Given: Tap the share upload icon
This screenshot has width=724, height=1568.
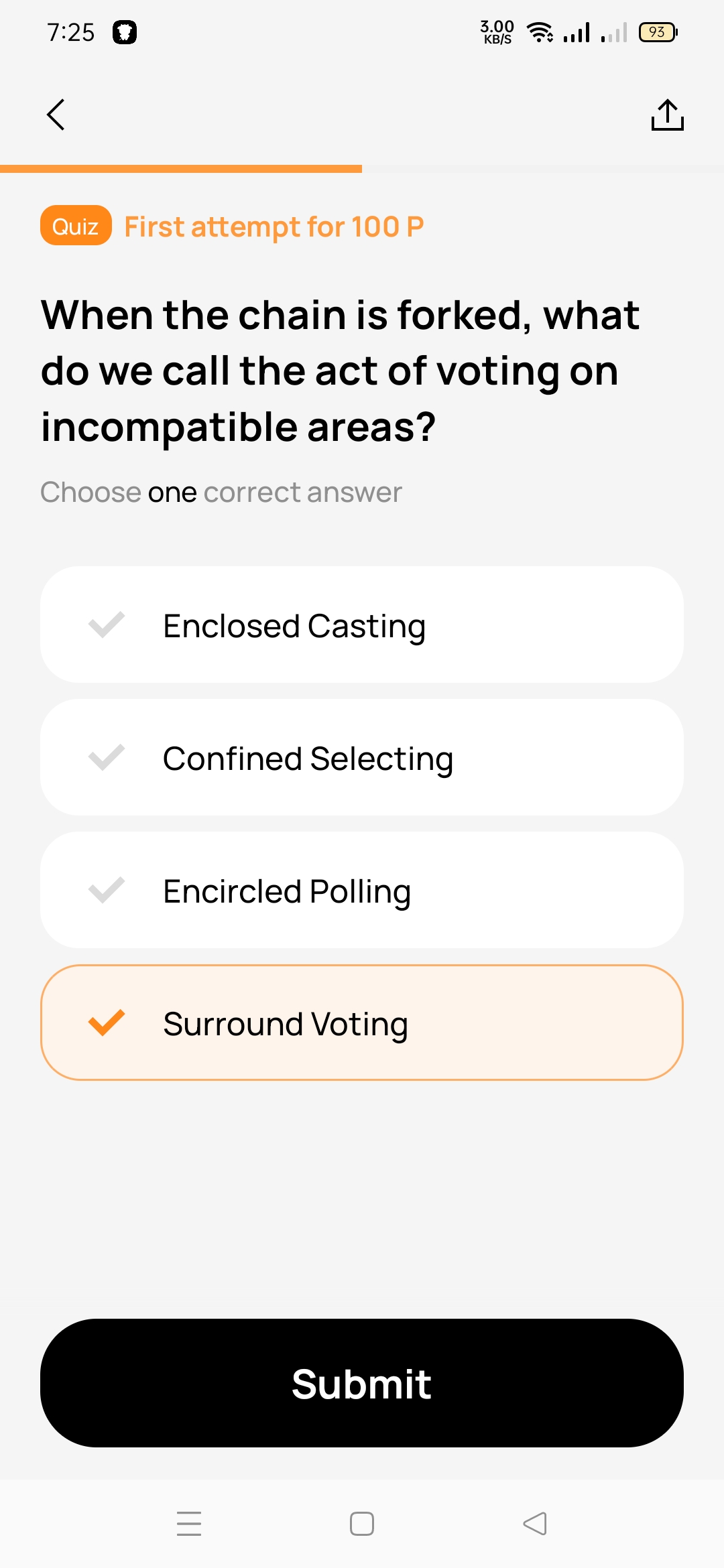Looking at the screenshot, I should coord(667,115).
